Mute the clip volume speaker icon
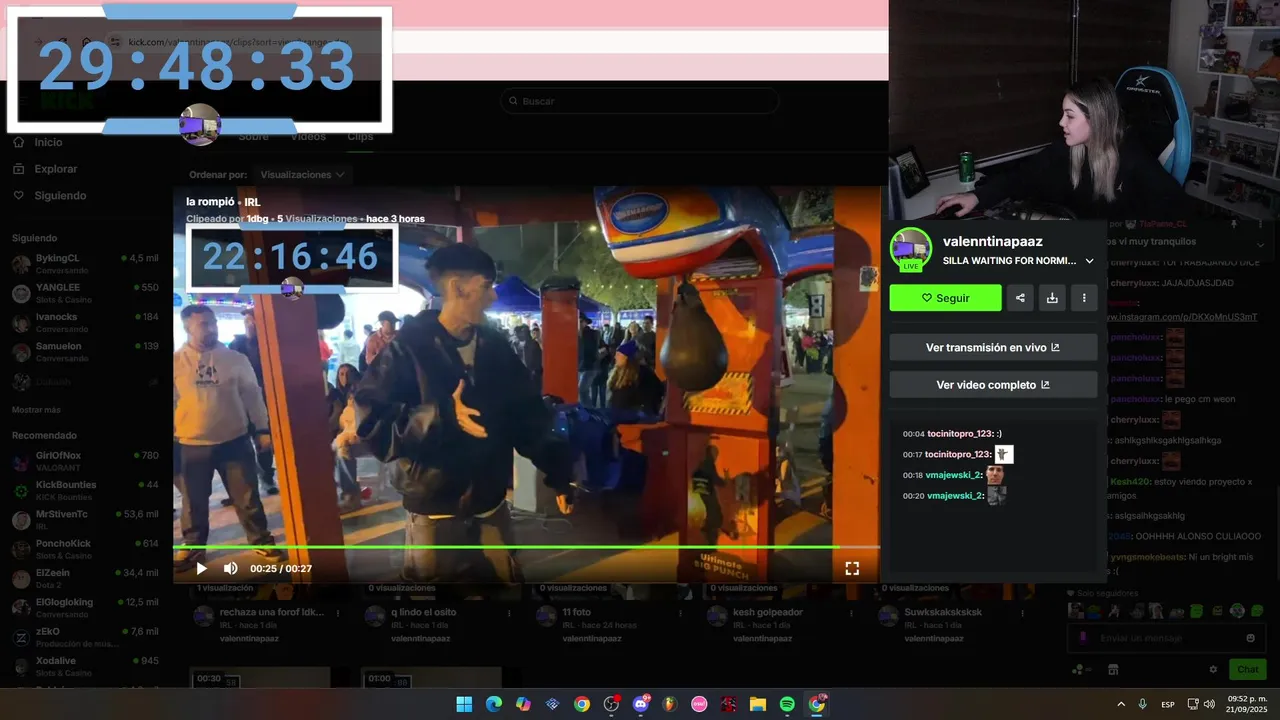The width and height of the screenshot is (1280, 720). [x=230, y=568]
